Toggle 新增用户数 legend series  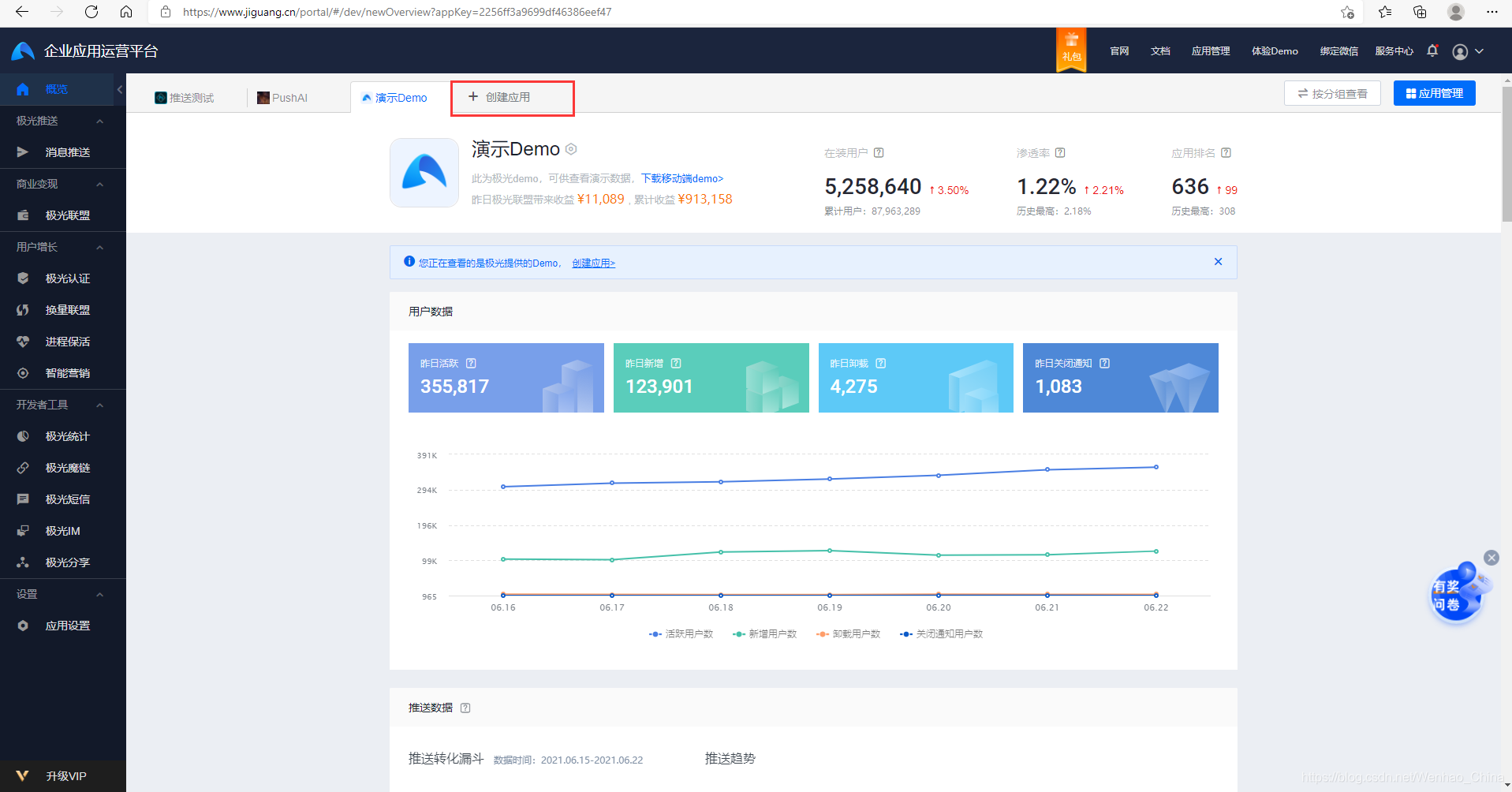[x=764, y=634]
